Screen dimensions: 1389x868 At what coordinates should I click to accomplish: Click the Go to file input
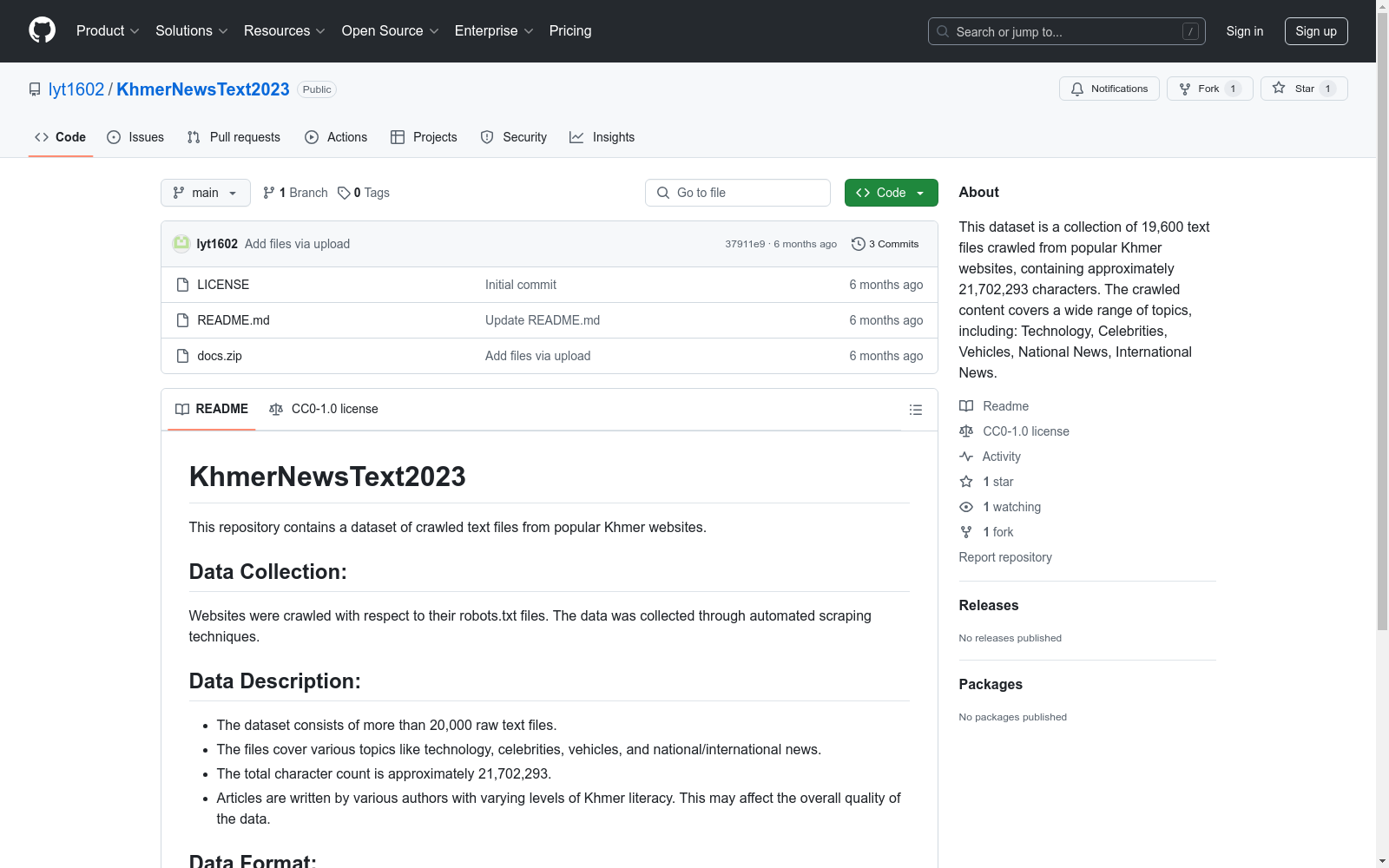[738, 193]
